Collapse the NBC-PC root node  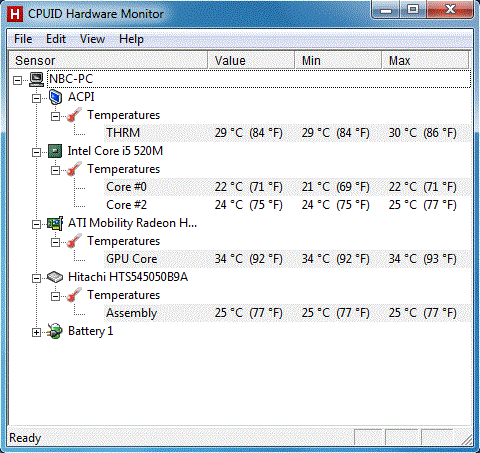(17, 80)
